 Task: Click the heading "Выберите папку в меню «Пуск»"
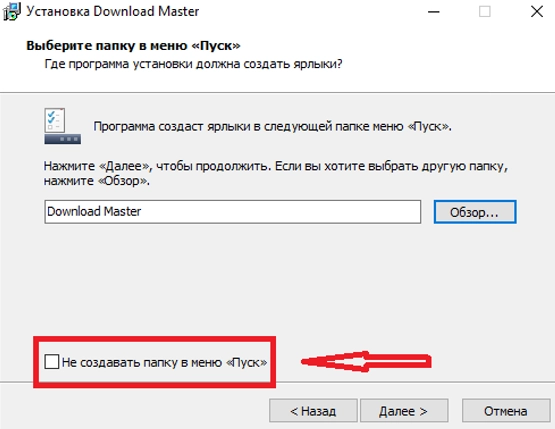point(133,46)
